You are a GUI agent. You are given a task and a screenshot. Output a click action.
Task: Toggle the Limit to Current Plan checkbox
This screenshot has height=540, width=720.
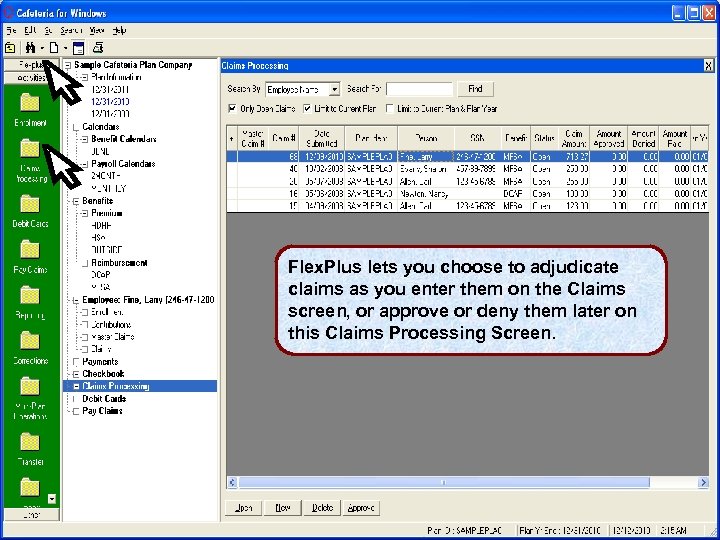[x=307, y=109]
